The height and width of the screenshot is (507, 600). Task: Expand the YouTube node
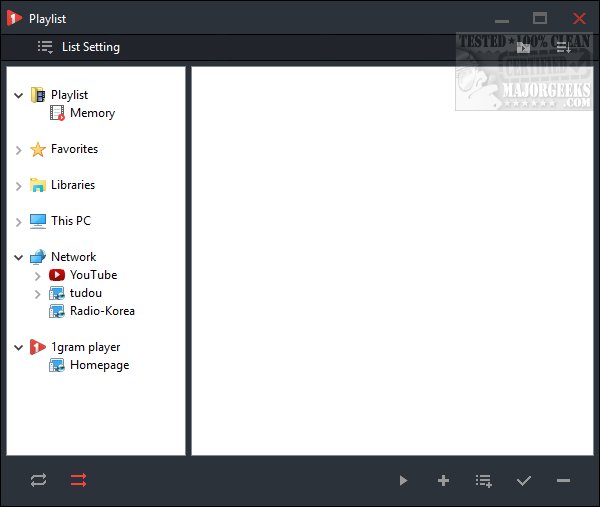(37, 276)
